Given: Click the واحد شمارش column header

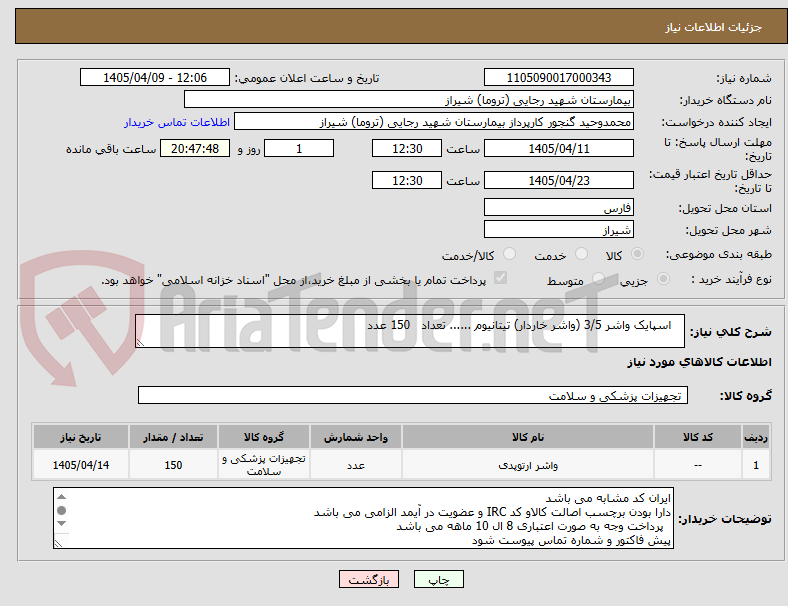Looking at the screenshot, I should 355,437.
